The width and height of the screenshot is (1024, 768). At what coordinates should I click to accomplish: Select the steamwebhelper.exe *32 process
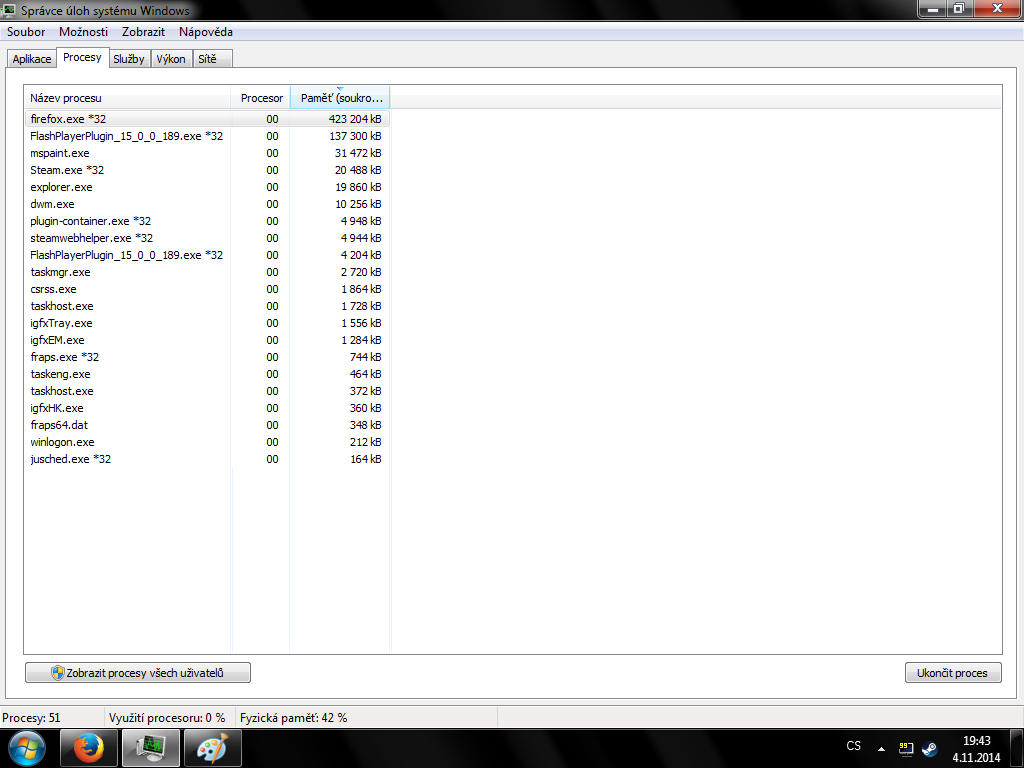(207, 238)
